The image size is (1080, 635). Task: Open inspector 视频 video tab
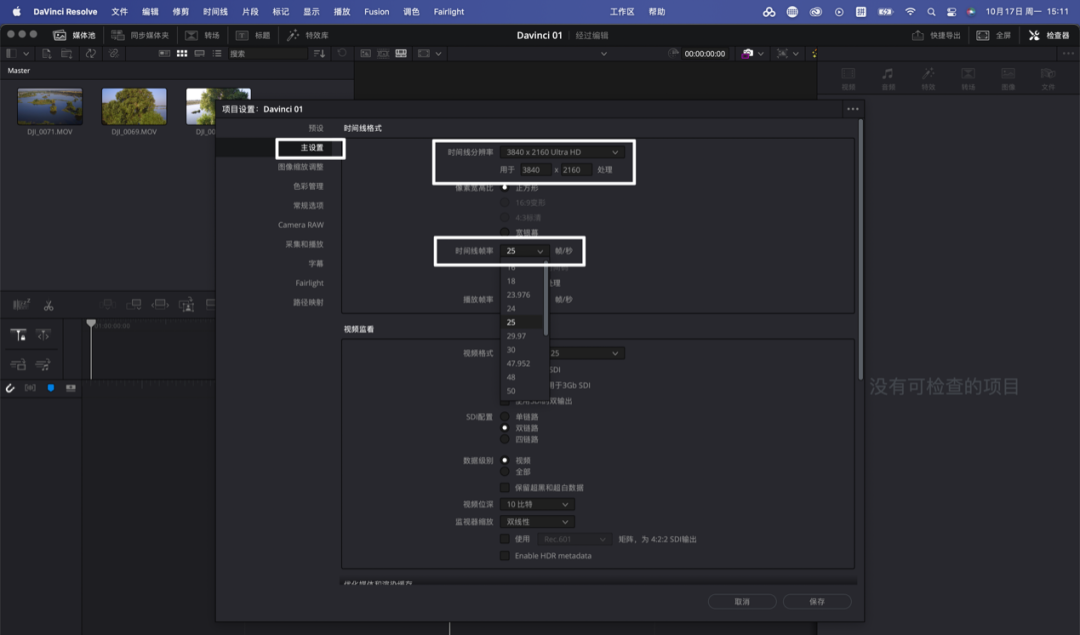coord(849,79)
